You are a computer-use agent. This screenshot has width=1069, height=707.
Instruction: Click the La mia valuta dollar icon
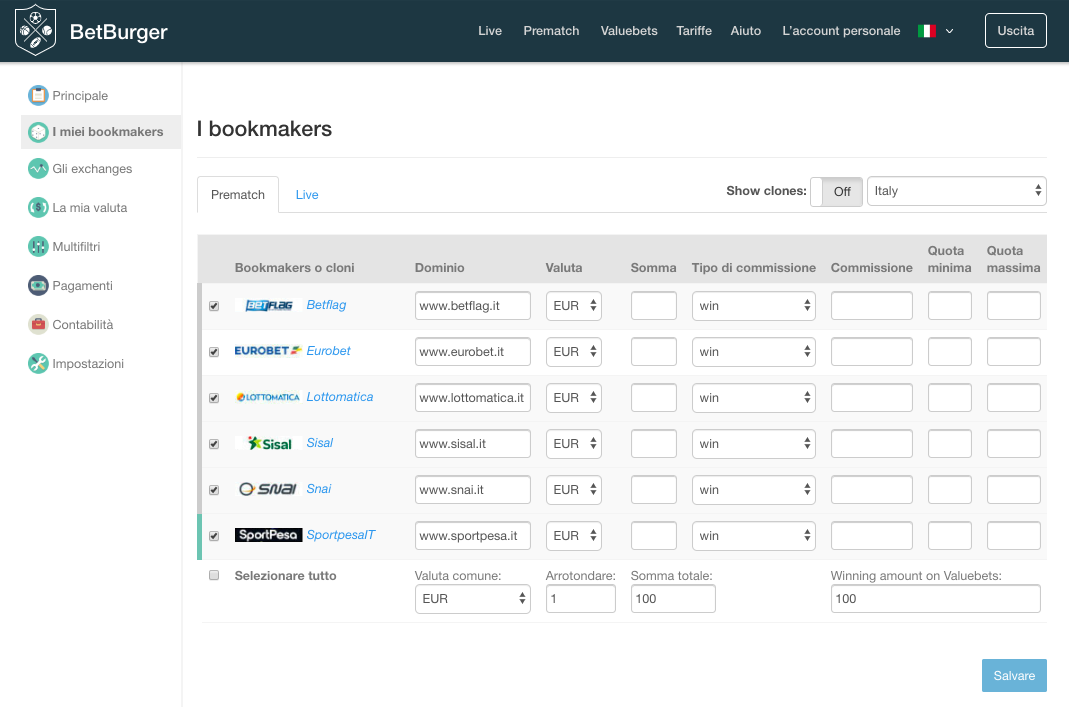point(38,207)
